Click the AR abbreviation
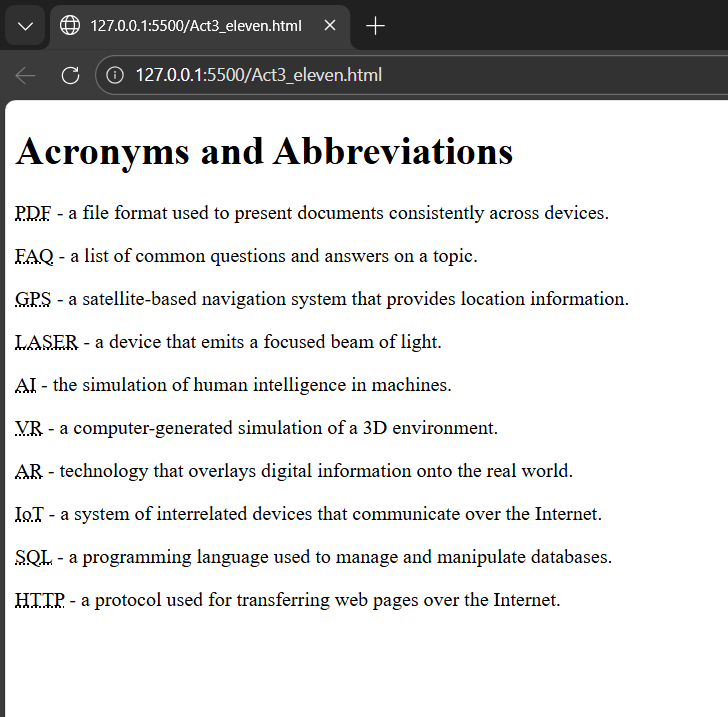Screen dimensions: 728x717 (x=29, y=471)
